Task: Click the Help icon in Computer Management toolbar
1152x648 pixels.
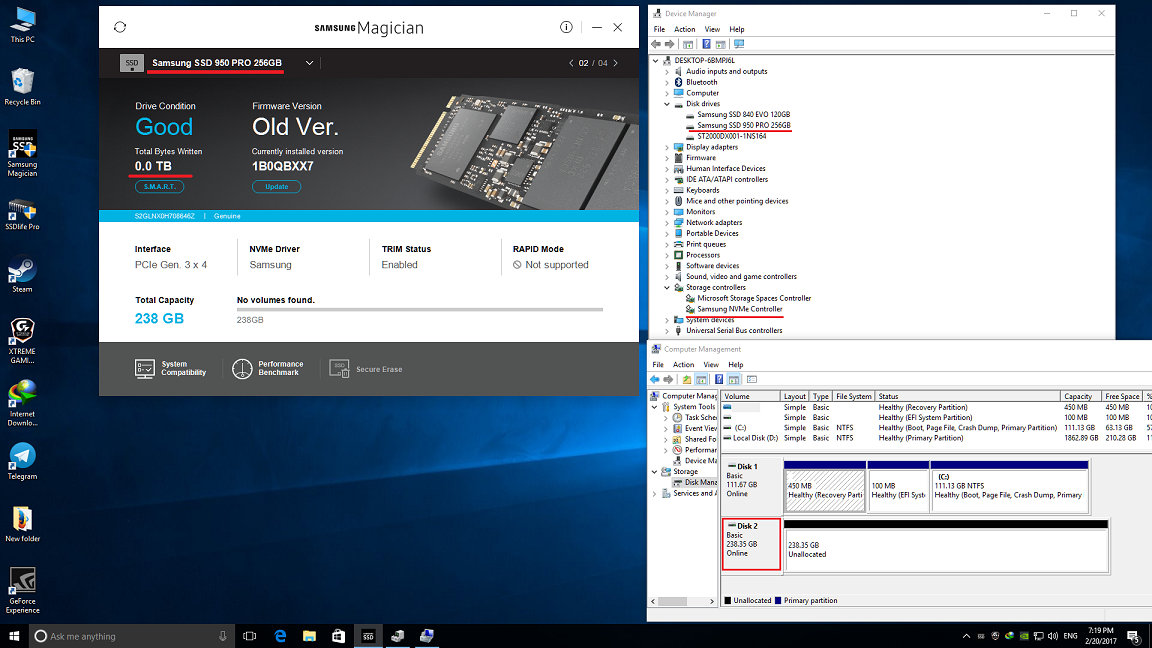Action: click(718, 380)
